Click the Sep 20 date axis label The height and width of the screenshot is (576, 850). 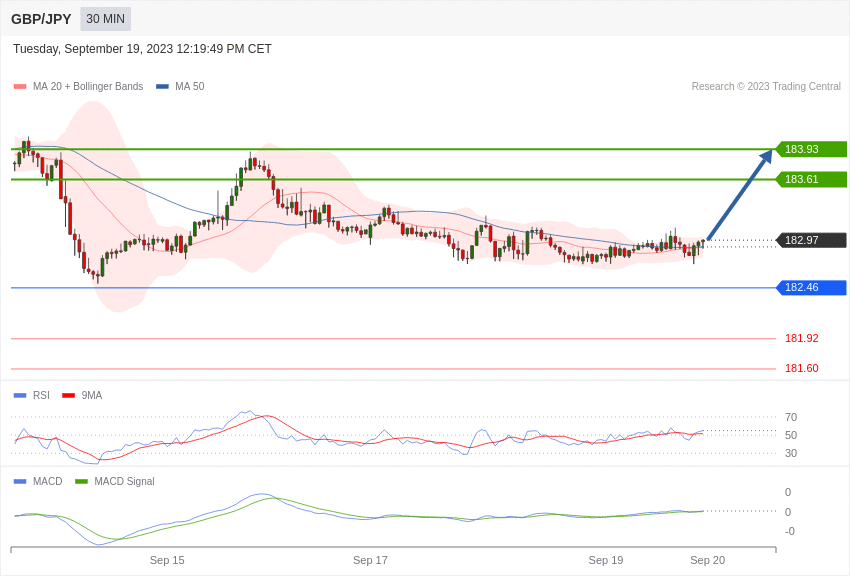point(707,560)
